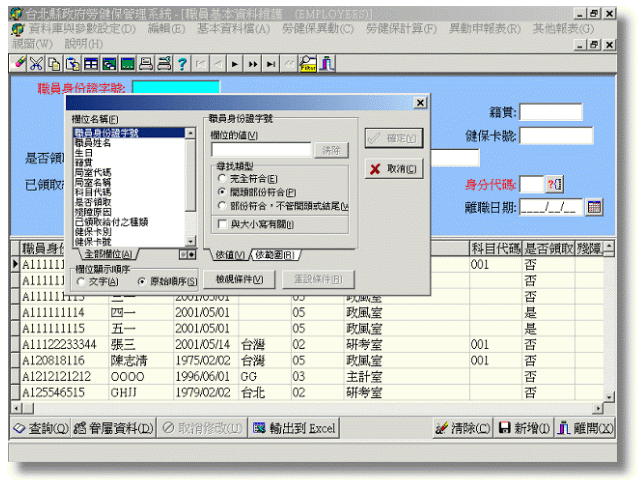This screenshot has height=480, width=640.
Task: Open the 基本資料檔 menu
Action: 232,28
